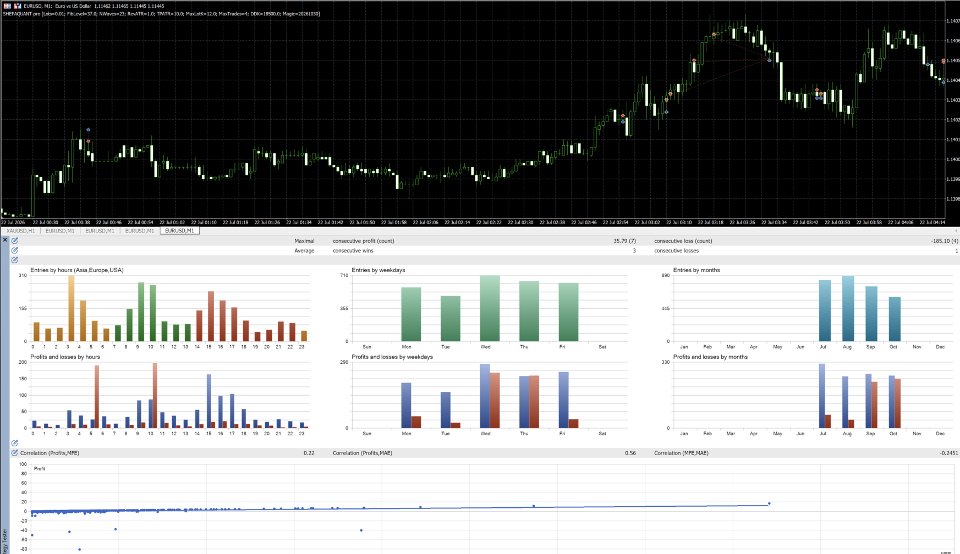Click the 'Entries by weekdays' chart title

pyautogui.click(x=378, y=270)
